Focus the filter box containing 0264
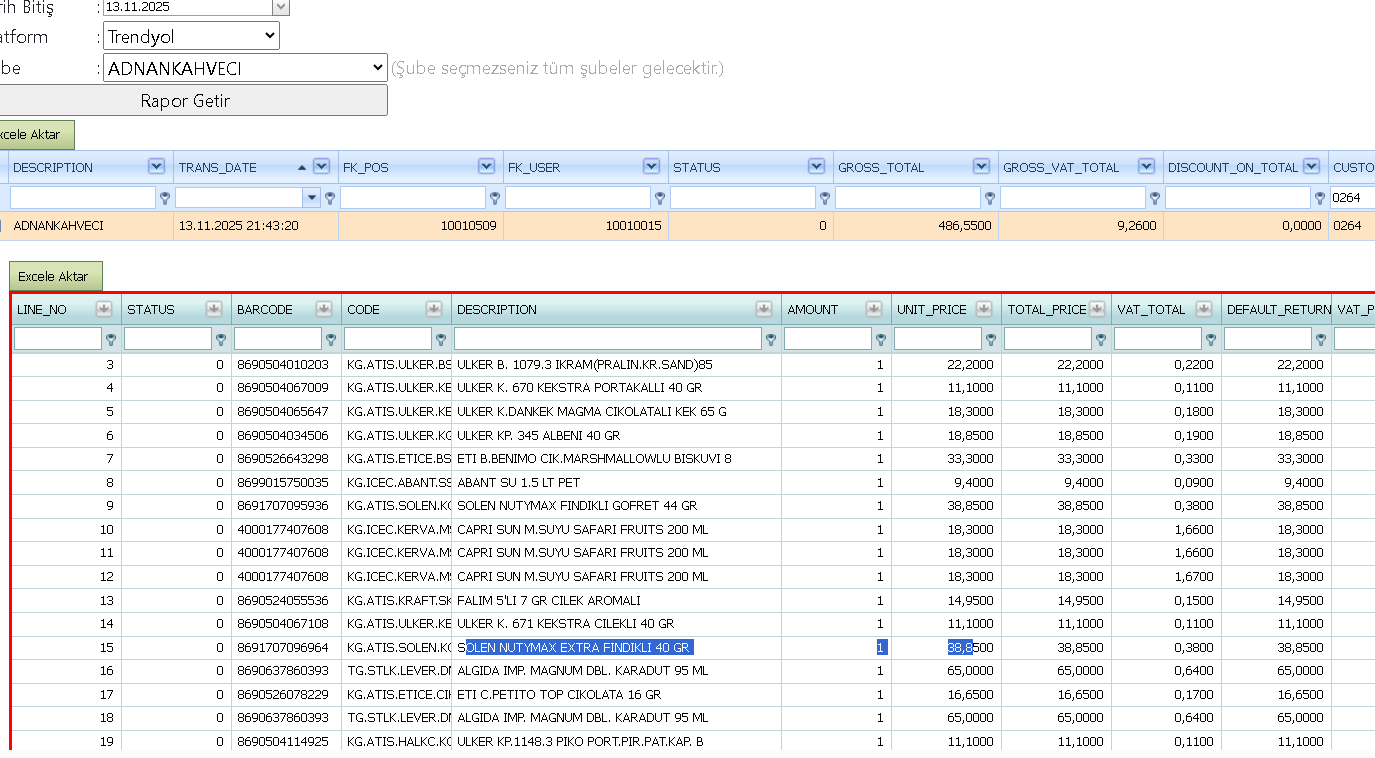Viewport: 1375px width, 758px height. click(x=1352, y=198)
